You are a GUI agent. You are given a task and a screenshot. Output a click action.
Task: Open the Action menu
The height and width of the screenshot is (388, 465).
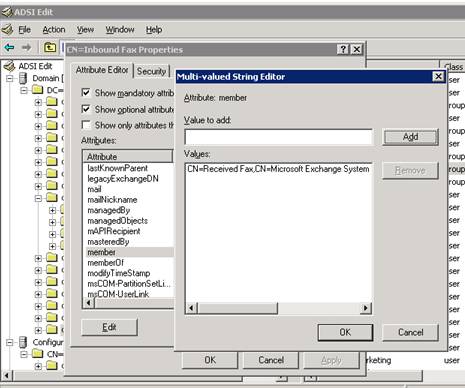(x=54, y=30)
